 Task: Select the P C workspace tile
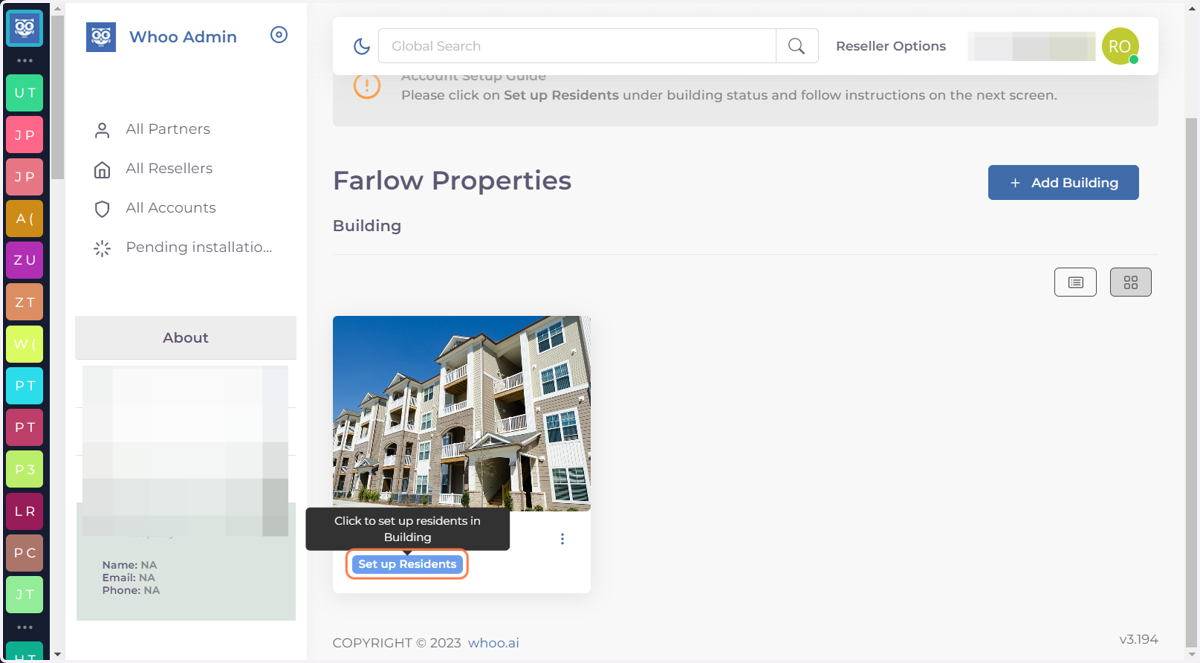tap(25, 552)
